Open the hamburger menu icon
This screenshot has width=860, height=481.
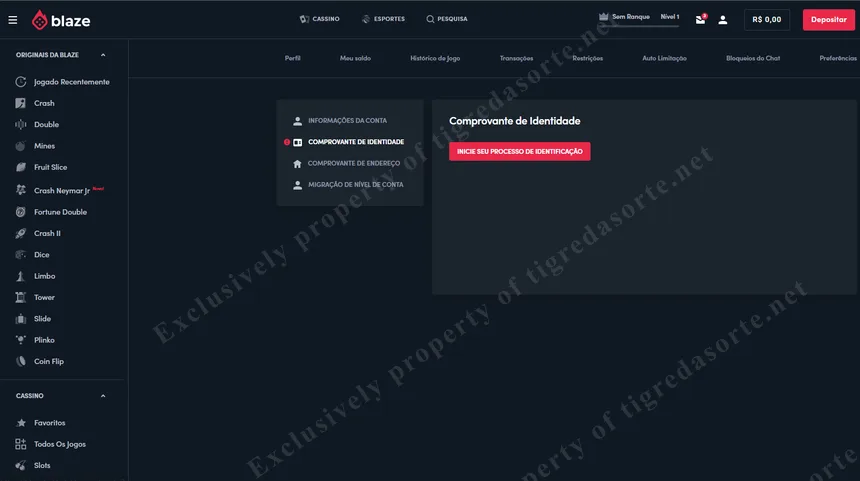[13, 20]
